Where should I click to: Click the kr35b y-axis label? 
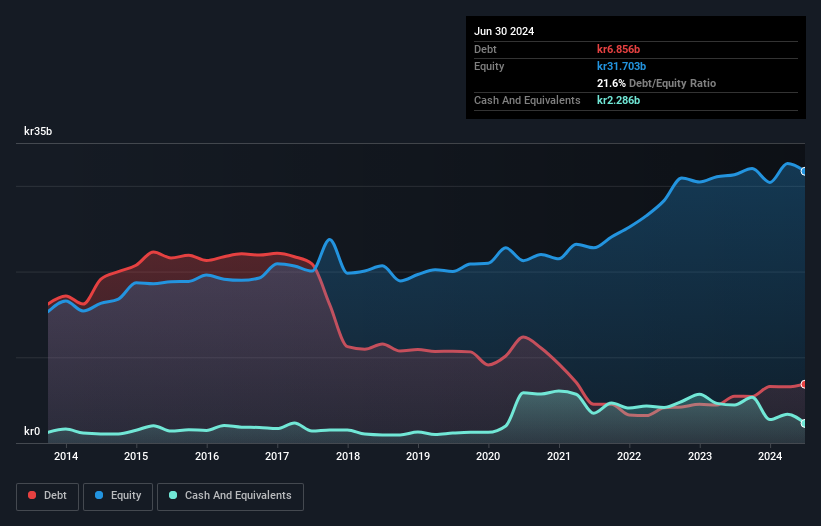(x=38, y=131)
